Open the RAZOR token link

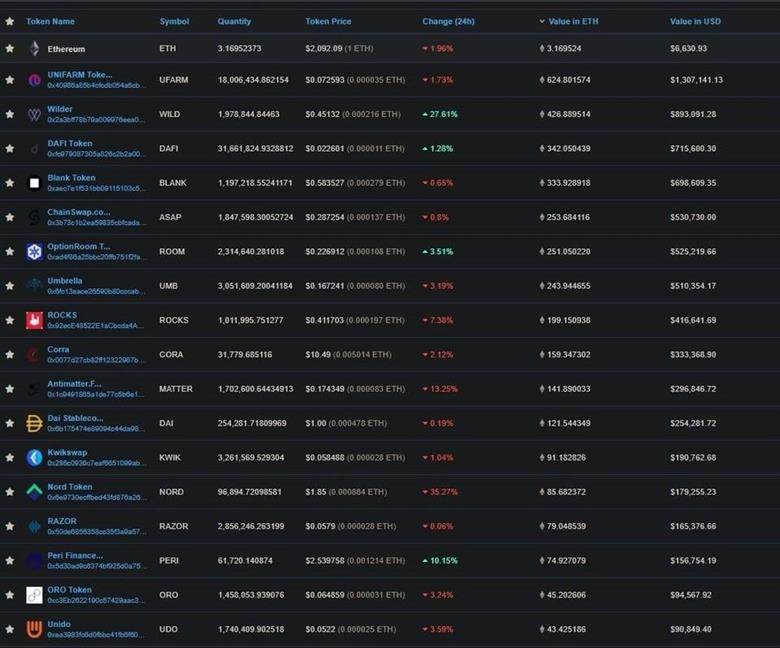tap(62, 521)
